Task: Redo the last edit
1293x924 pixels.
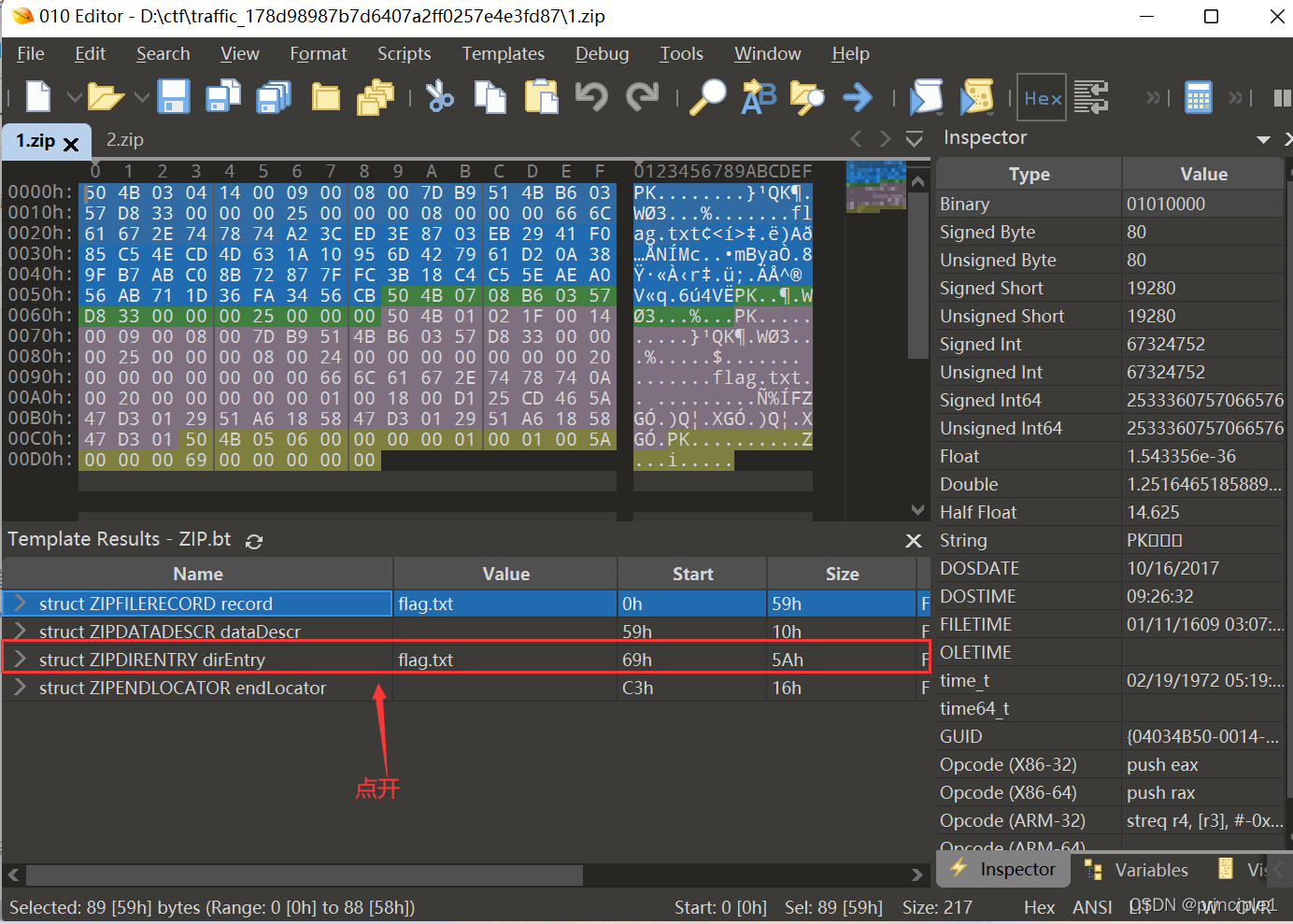Action: tap(642, 96)
